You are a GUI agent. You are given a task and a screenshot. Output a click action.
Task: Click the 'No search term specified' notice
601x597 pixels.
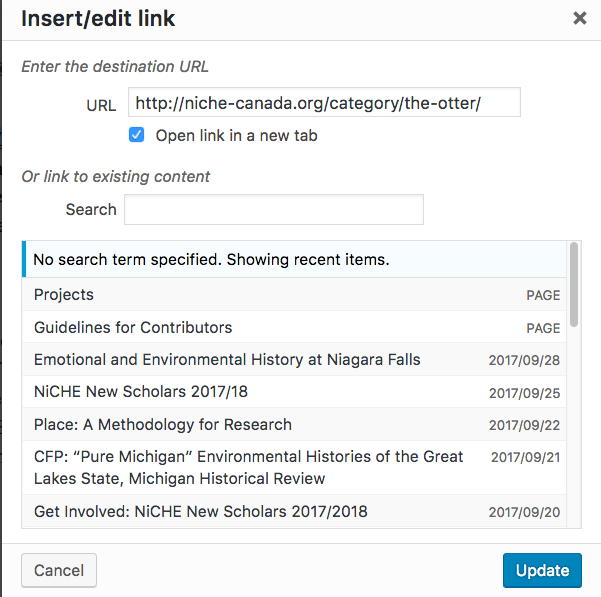(x=211, y=260)
